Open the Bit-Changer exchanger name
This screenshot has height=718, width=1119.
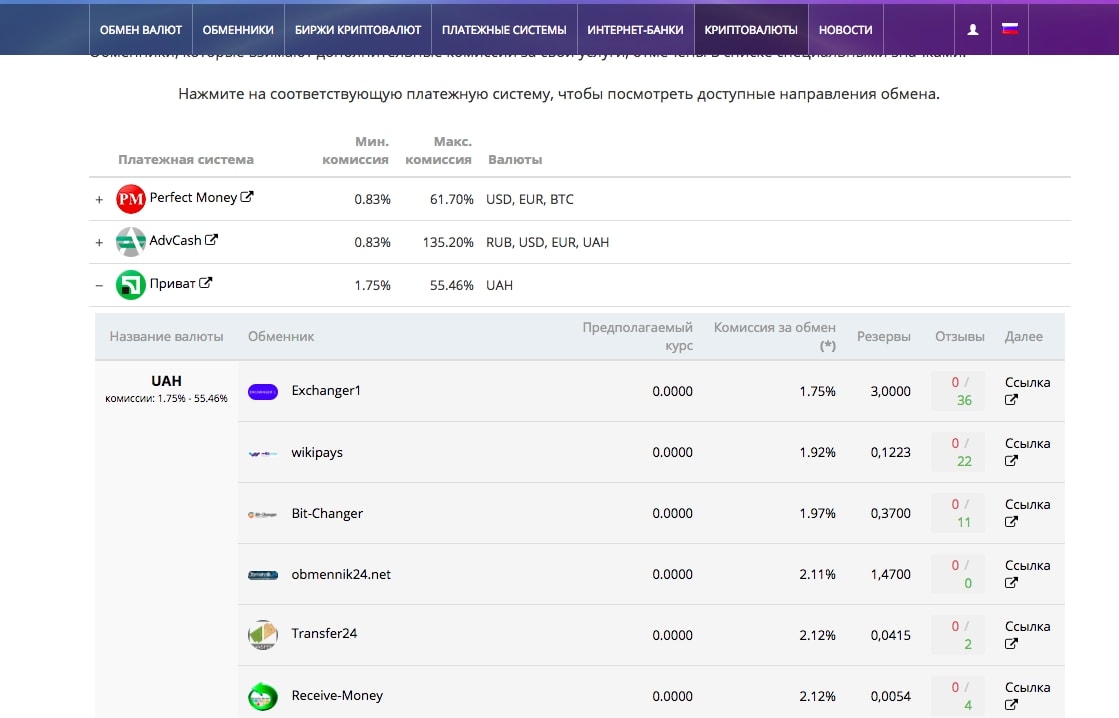327,513
